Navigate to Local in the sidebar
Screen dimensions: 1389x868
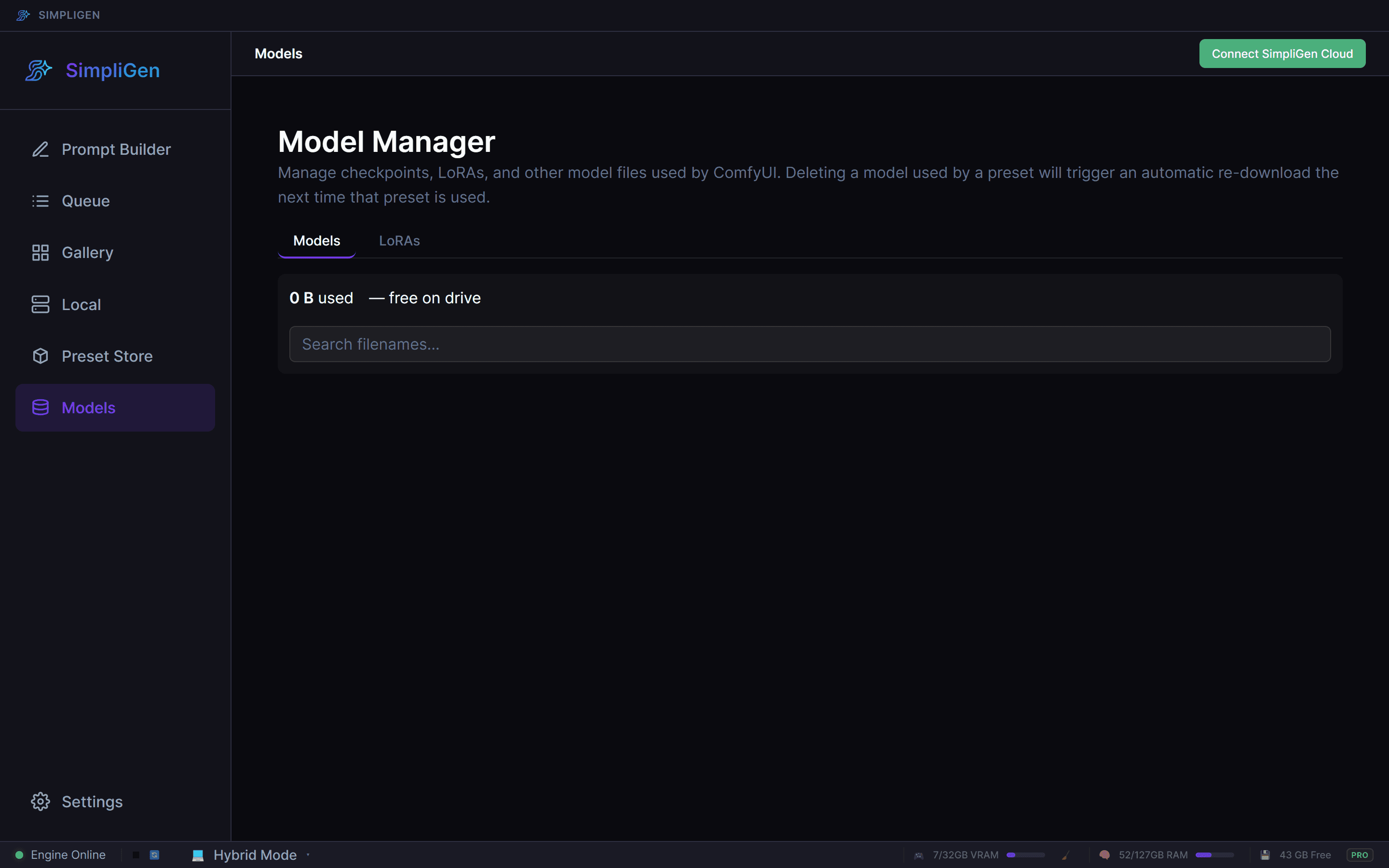point(115,304)
